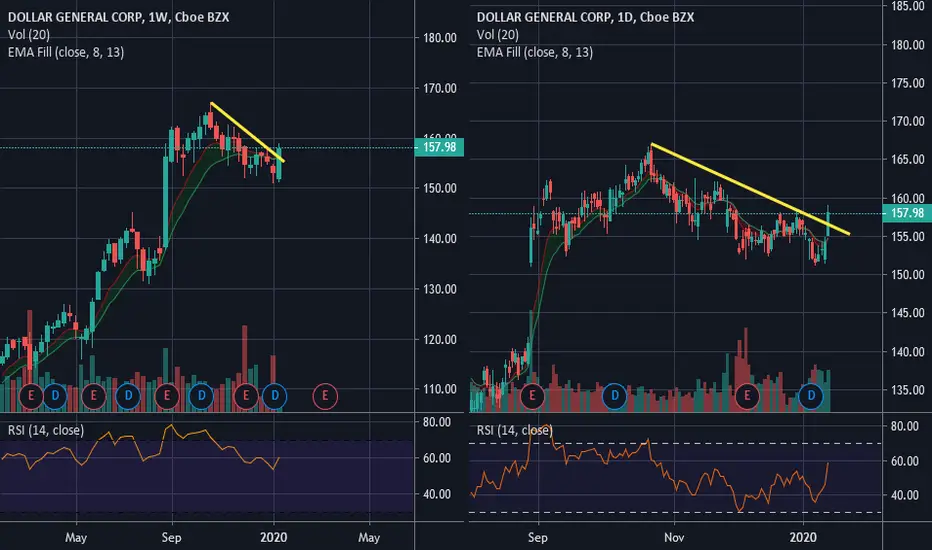Click the 157.98 price label on weekly chart
The width and height of the screenshot is (932, 550).
pos(439,147)
